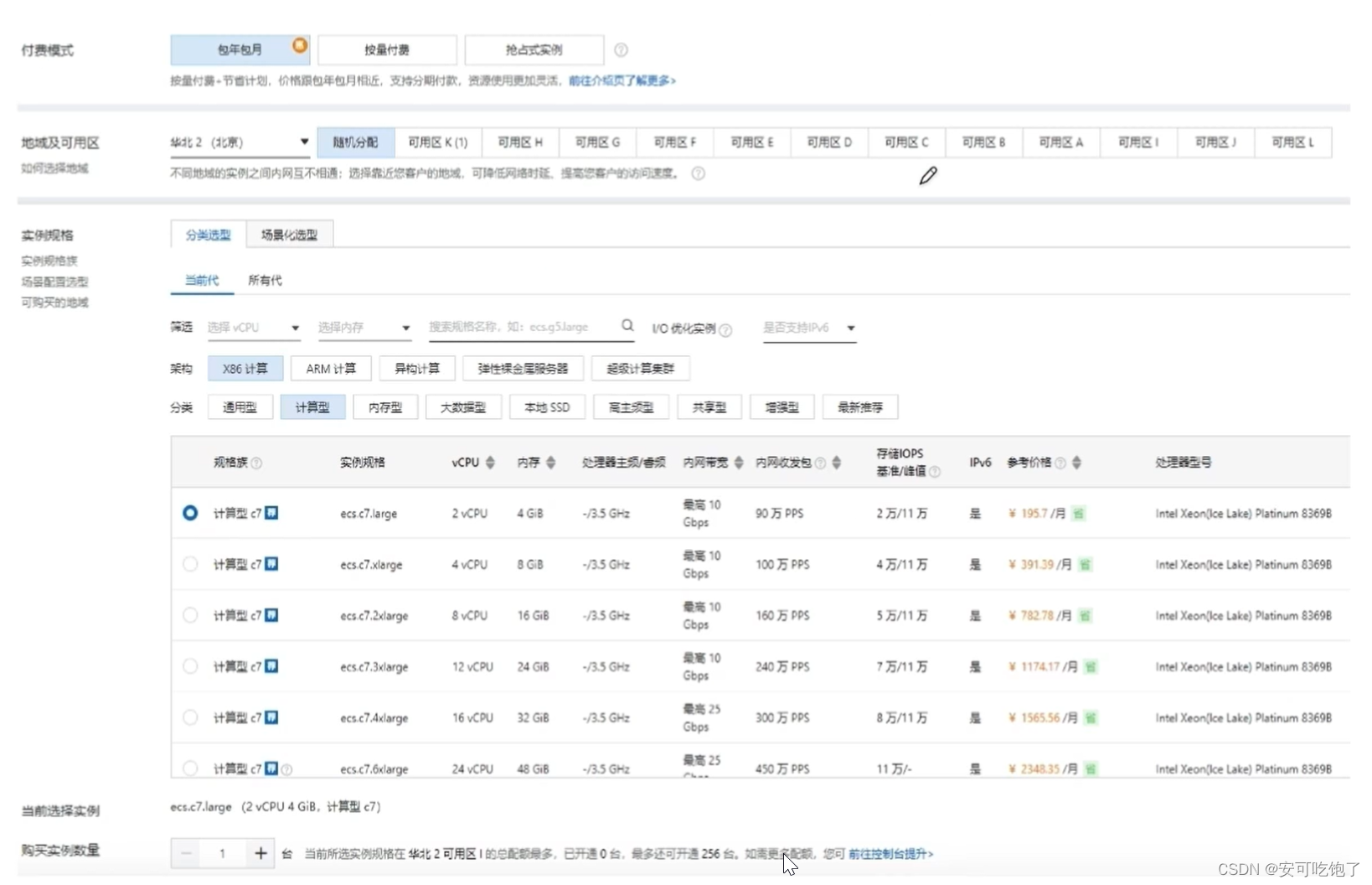Select 弹性裸金属服务器 architecture button
The image size is (1372, 885).
click(x=523, y=369)
